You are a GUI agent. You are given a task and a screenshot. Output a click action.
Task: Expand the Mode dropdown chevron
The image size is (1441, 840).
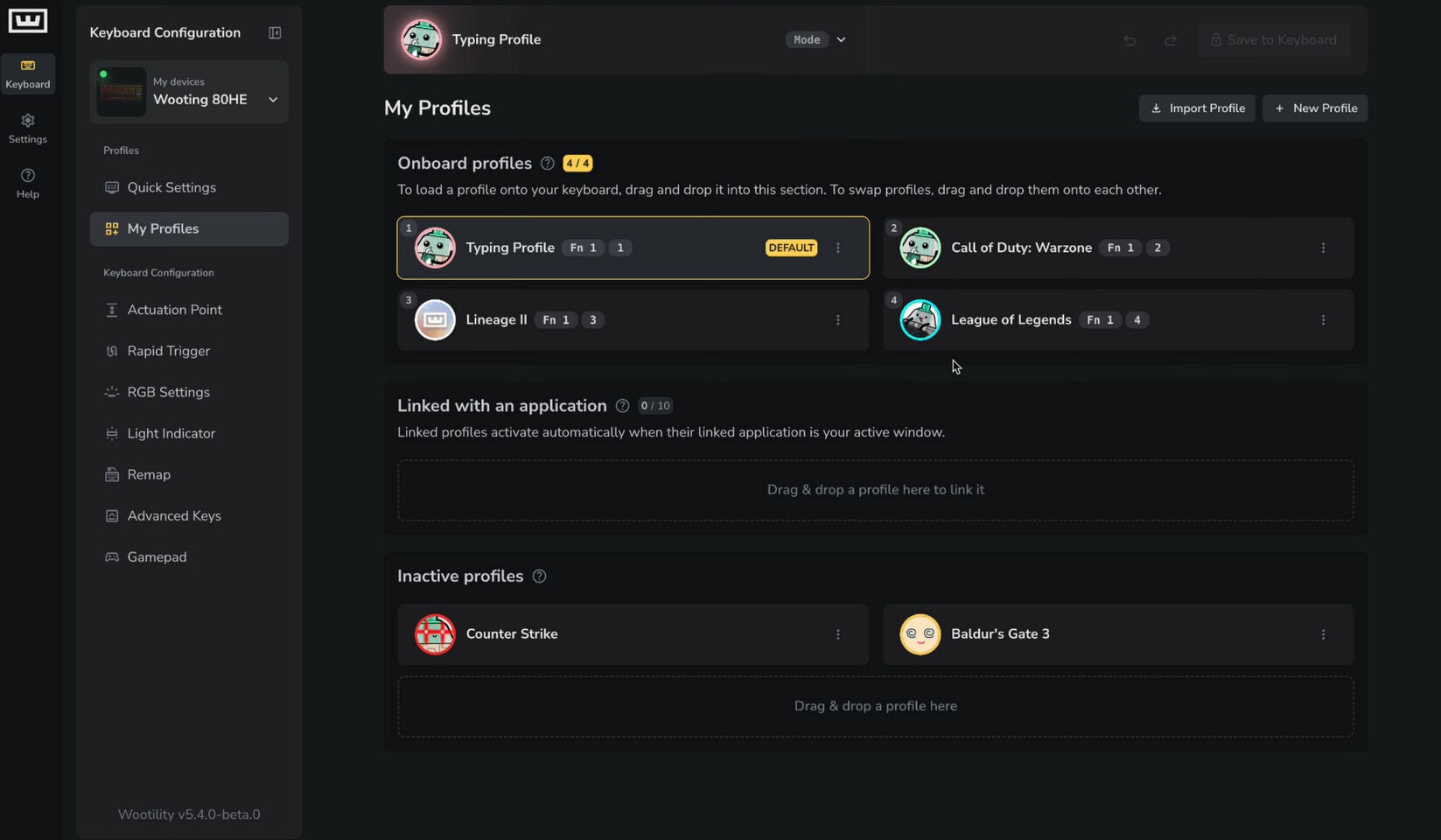(x=841, y=40)
